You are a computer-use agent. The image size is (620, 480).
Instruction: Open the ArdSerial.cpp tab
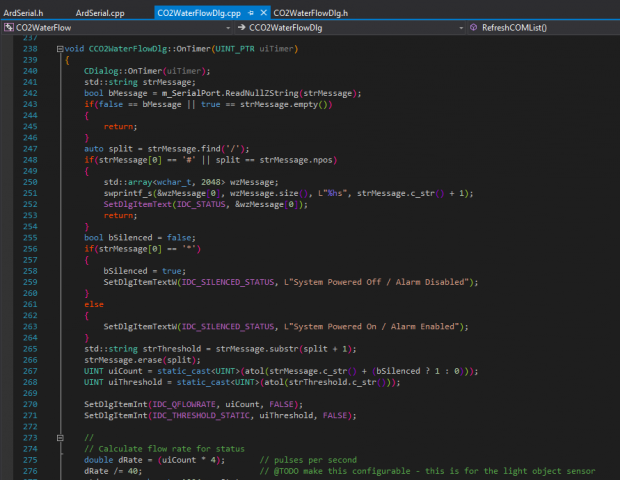click(101, 12)
